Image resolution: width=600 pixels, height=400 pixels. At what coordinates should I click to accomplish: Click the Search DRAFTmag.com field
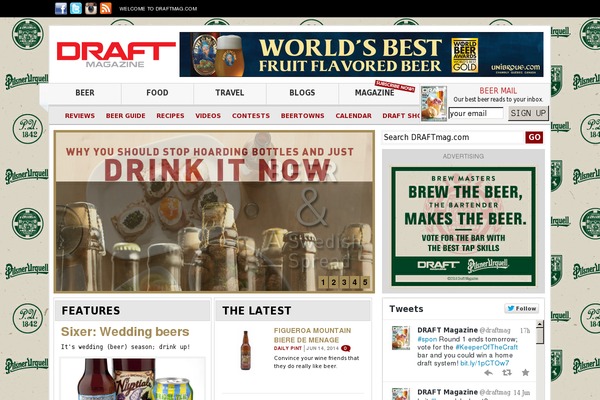point(453,137)
